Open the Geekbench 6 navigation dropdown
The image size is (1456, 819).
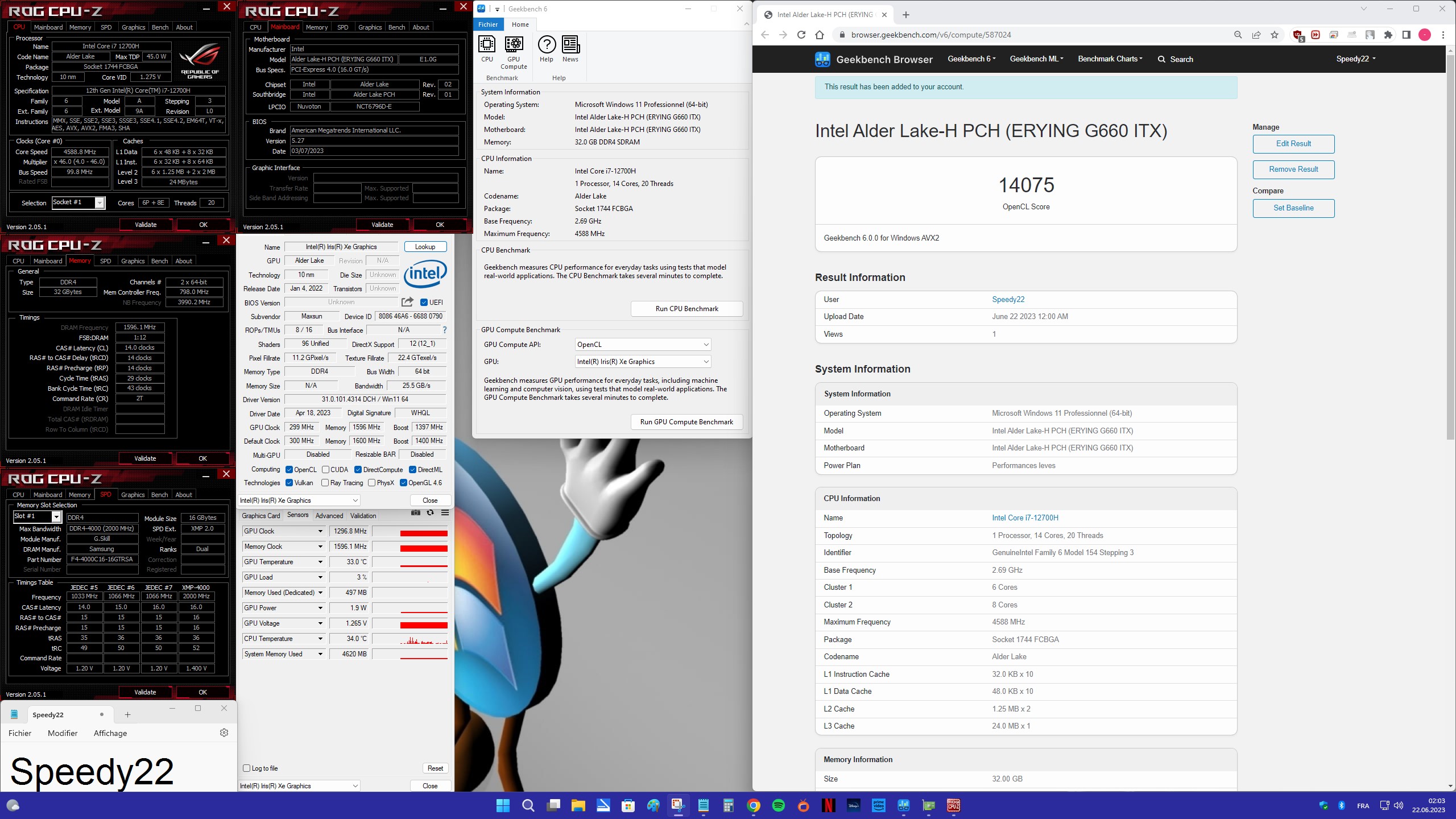971,59
